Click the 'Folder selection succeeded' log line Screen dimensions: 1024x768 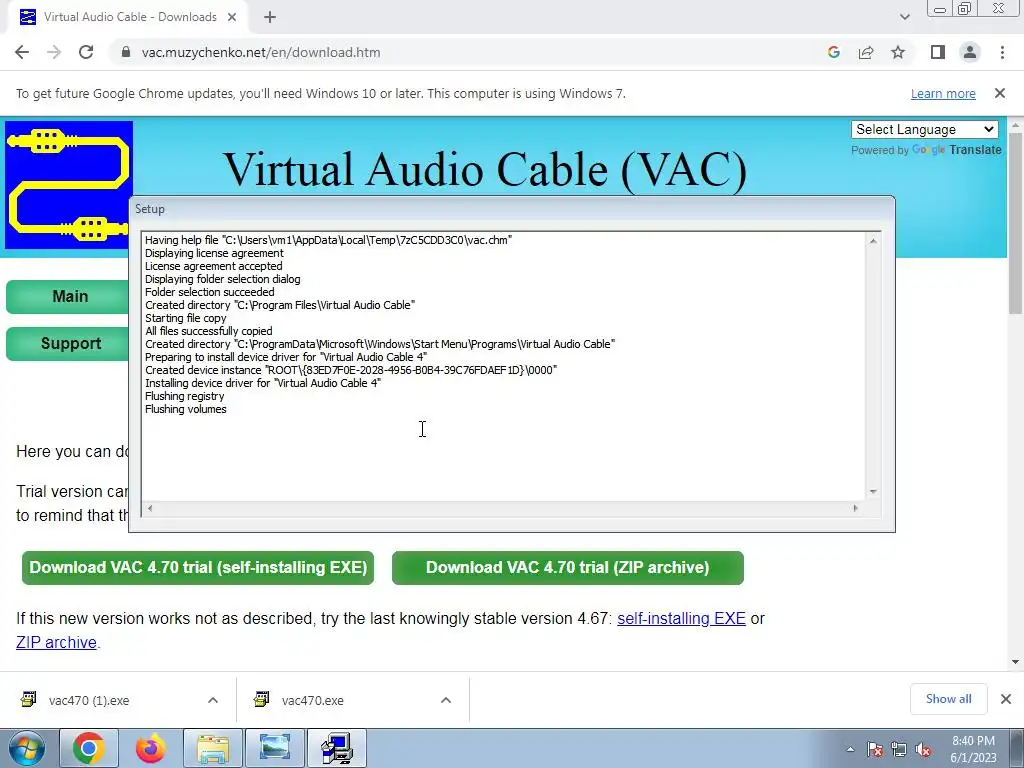click(x=210, y=293)
